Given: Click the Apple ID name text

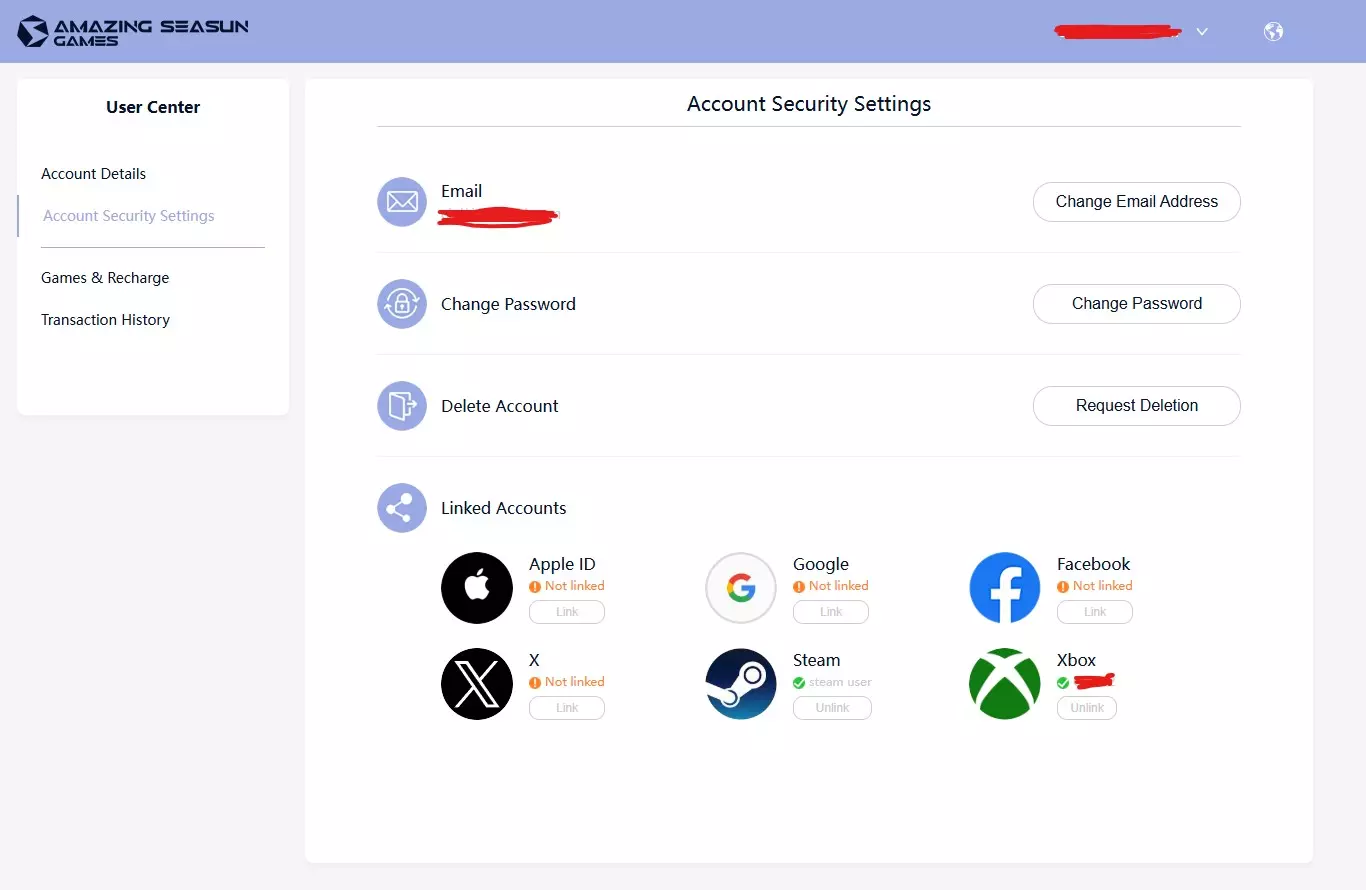Looking at the screenshot, I should coord(562,564).
